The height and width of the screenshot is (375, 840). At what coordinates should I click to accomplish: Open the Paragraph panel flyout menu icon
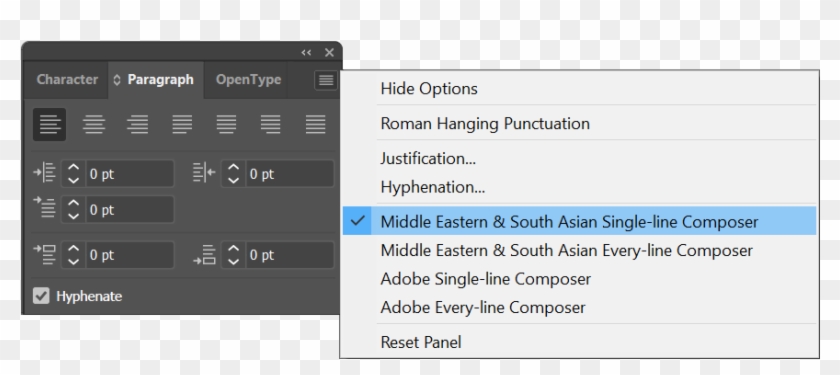coord(326,80)
